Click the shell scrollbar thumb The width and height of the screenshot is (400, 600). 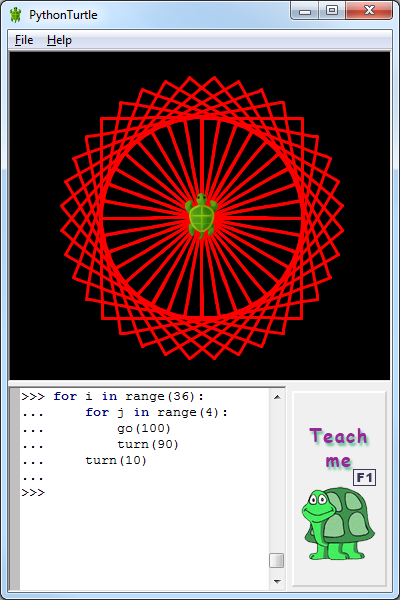click(277, 561)
